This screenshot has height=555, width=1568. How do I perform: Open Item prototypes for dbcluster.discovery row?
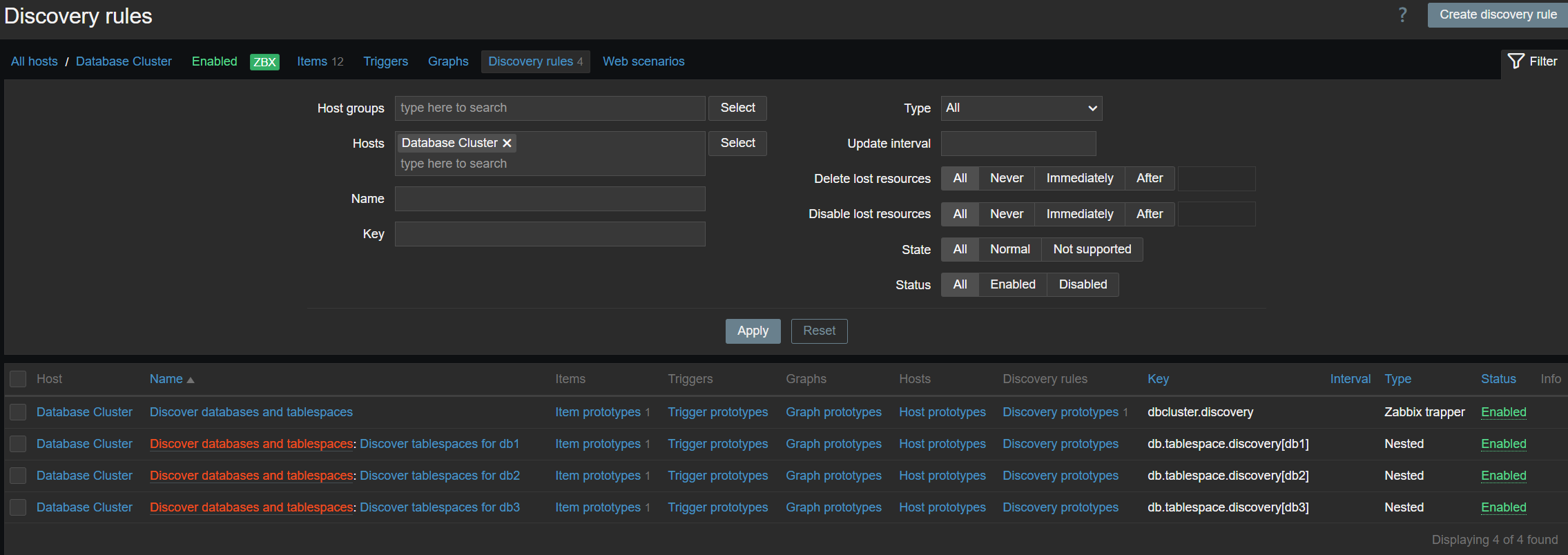(x=598, y=412)
